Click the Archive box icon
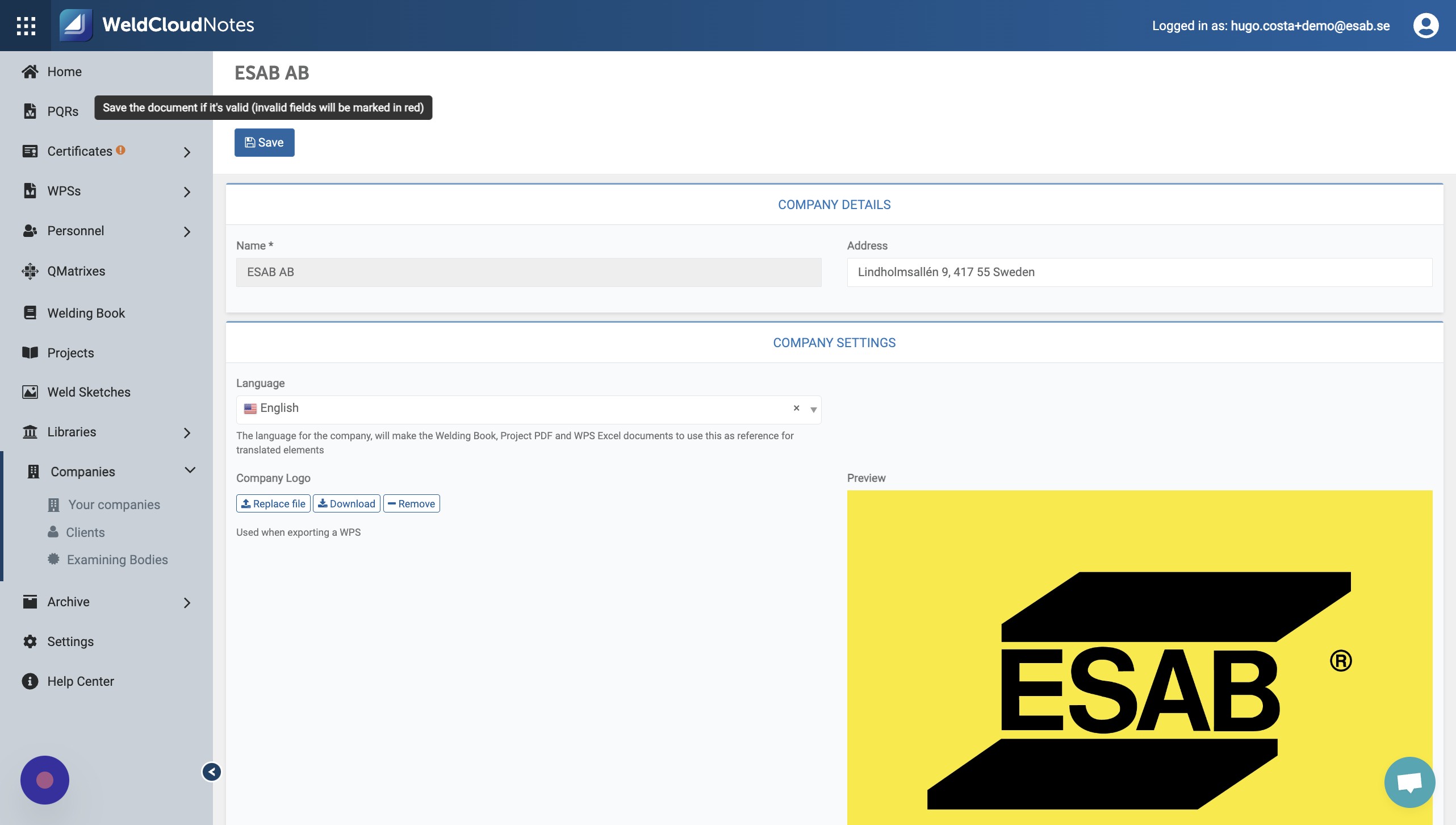The image size is (1456, 825). click(x=30, y=602)
